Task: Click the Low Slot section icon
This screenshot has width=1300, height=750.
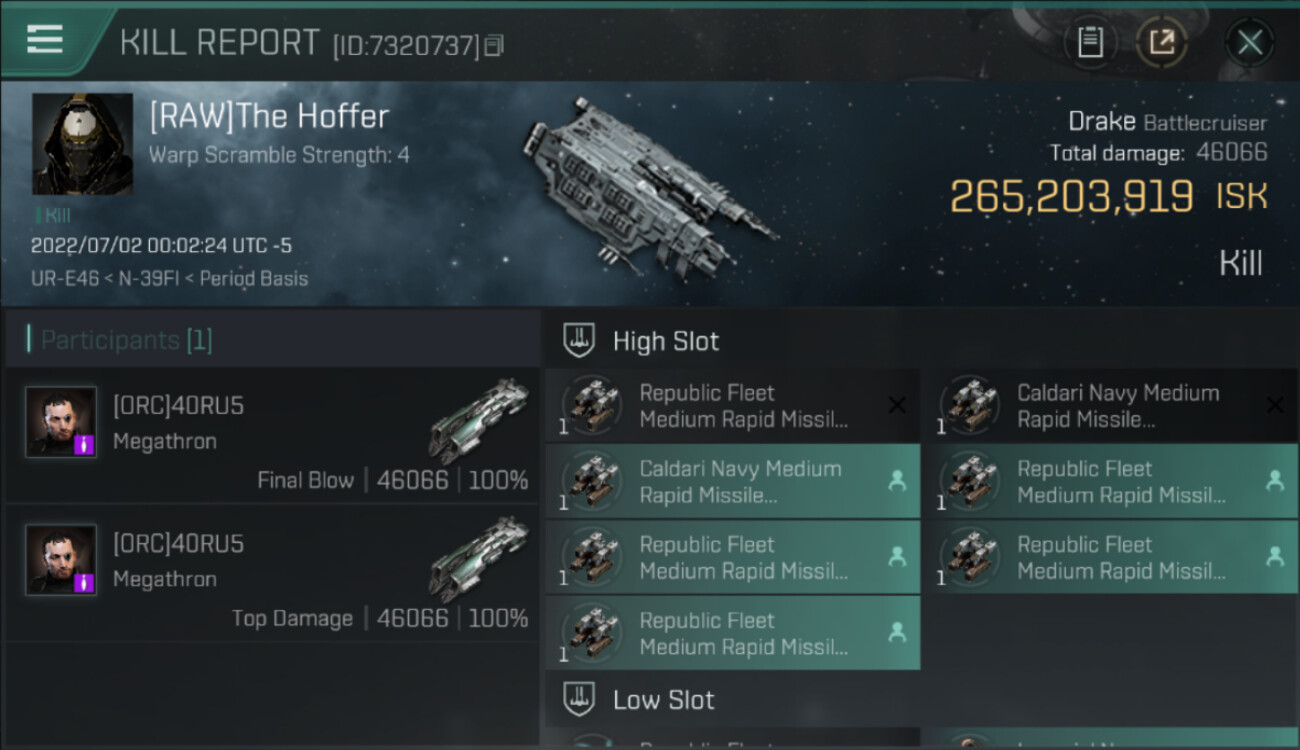Action: pos(579,698)
